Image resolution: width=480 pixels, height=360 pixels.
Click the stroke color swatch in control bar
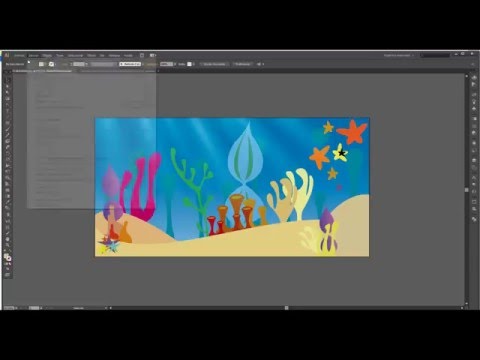(51, 64)
